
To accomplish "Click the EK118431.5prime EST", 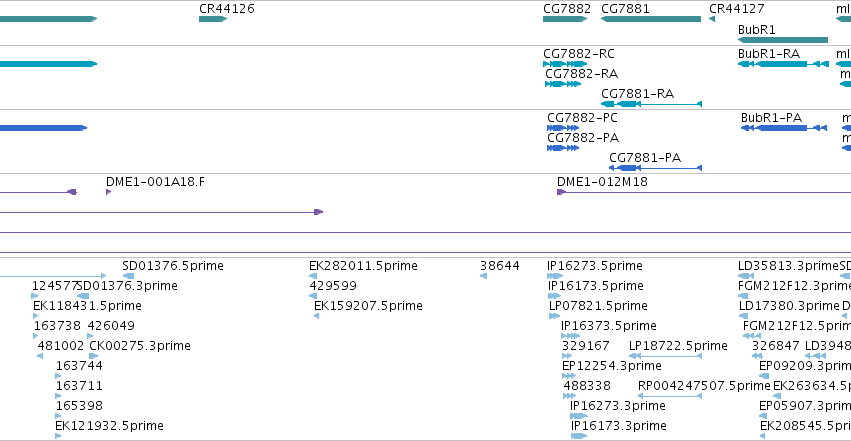I will coord(87,306).
